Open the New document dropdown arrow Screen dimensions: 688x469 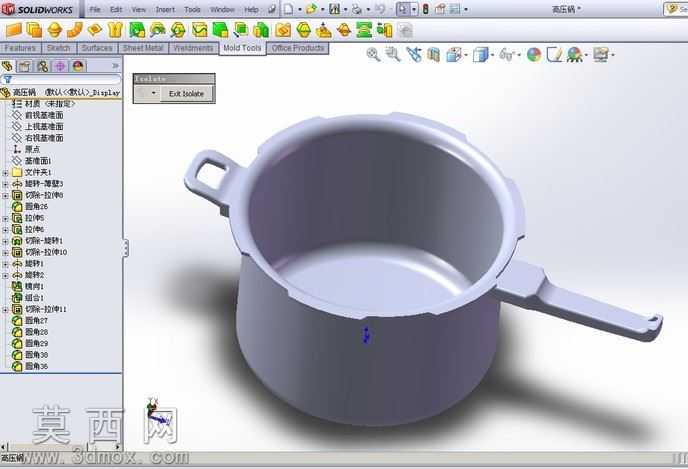[x=299, y=9]
